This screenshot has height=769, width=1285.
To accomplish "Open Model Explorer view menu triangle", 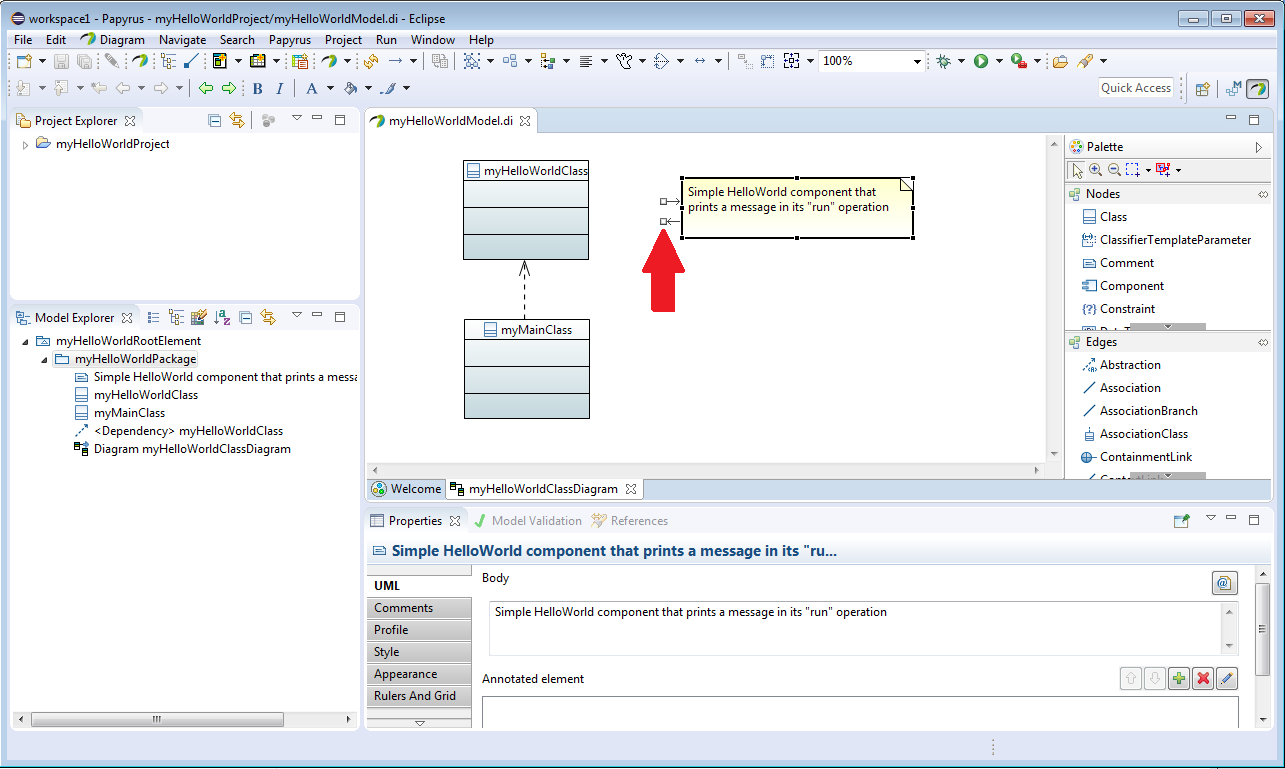I will [x=296, y=316].
